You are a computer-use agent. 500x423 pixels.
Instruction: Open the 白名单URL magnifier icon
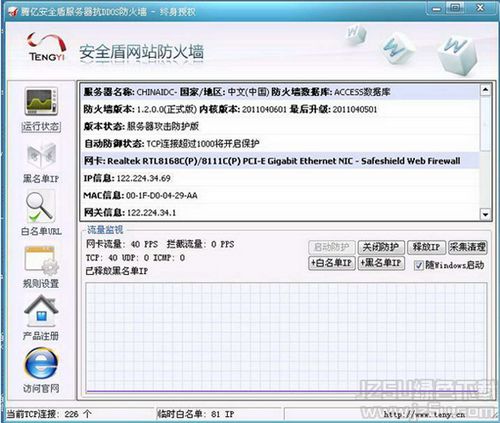click(40, 207)
